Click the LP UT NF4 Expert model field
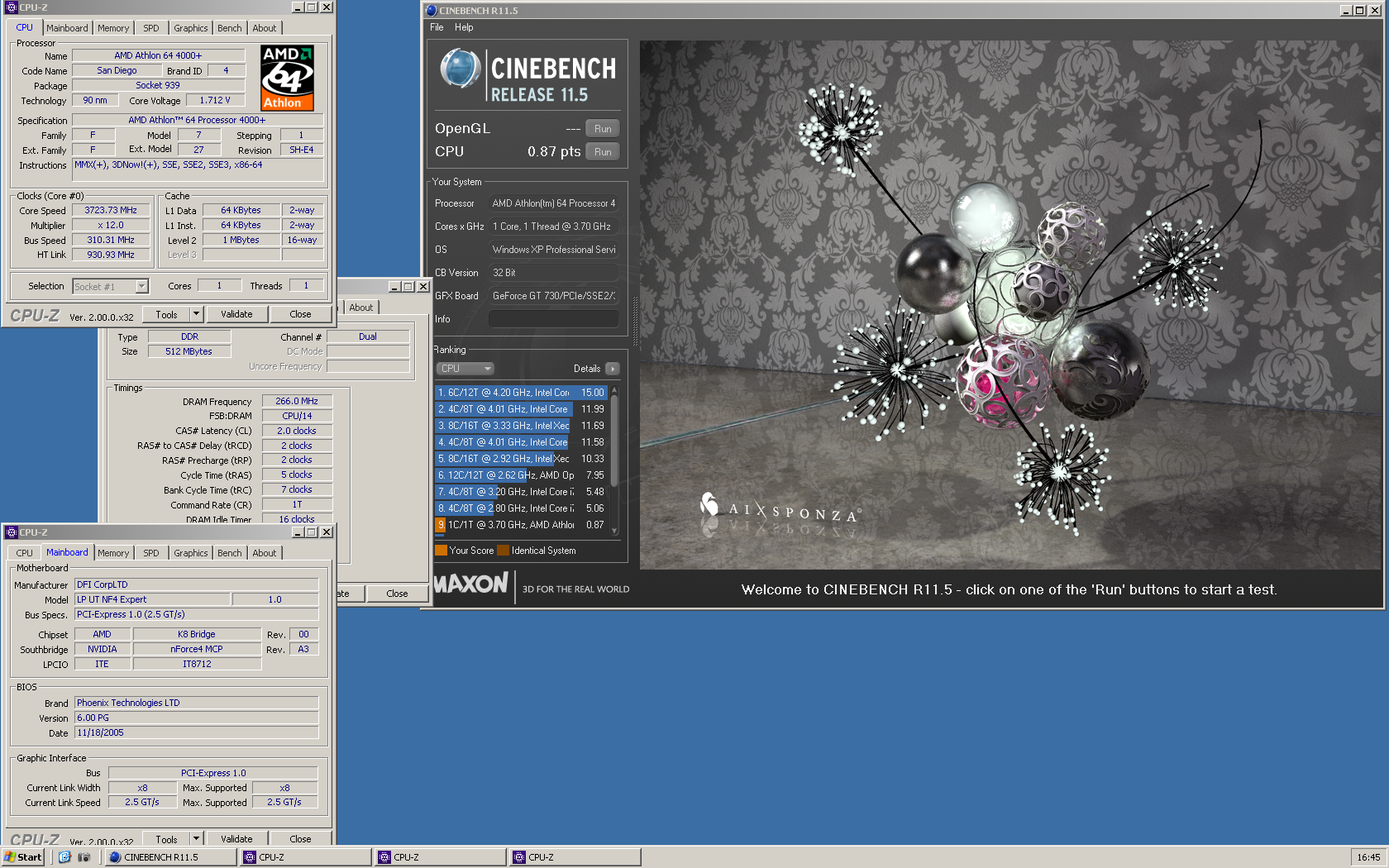1389x868 pixels. pos(152,600)
